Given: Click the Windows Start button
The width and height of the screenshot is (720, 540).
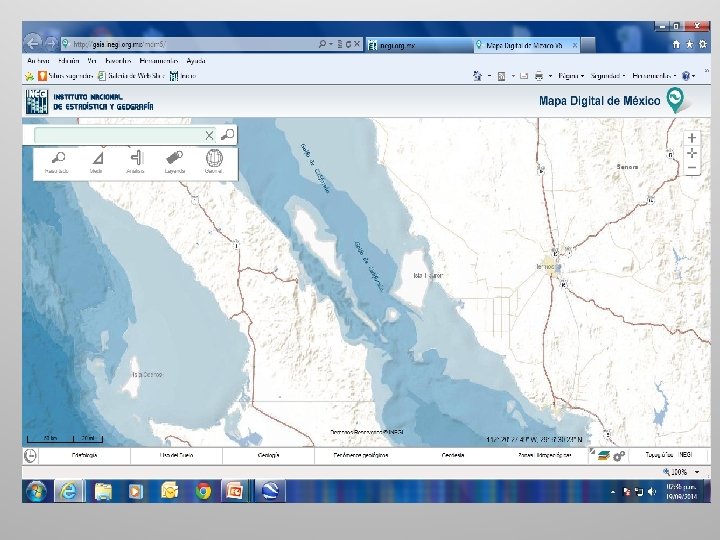Looking at the screenshot, I should pyautogui.click(x=36, y=492).
